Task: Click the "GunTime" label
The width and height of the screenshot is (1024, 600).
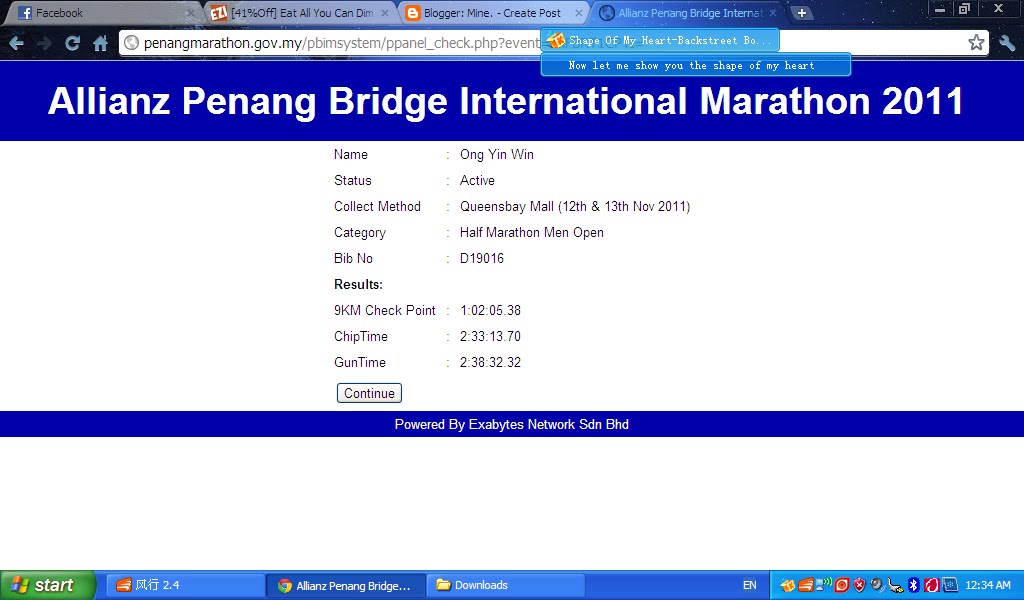Action: point(359,362)
